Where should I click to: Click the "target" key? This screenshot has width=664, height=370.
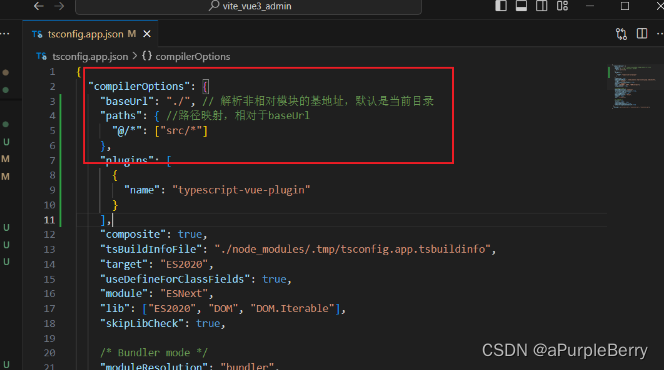[124, 264]
